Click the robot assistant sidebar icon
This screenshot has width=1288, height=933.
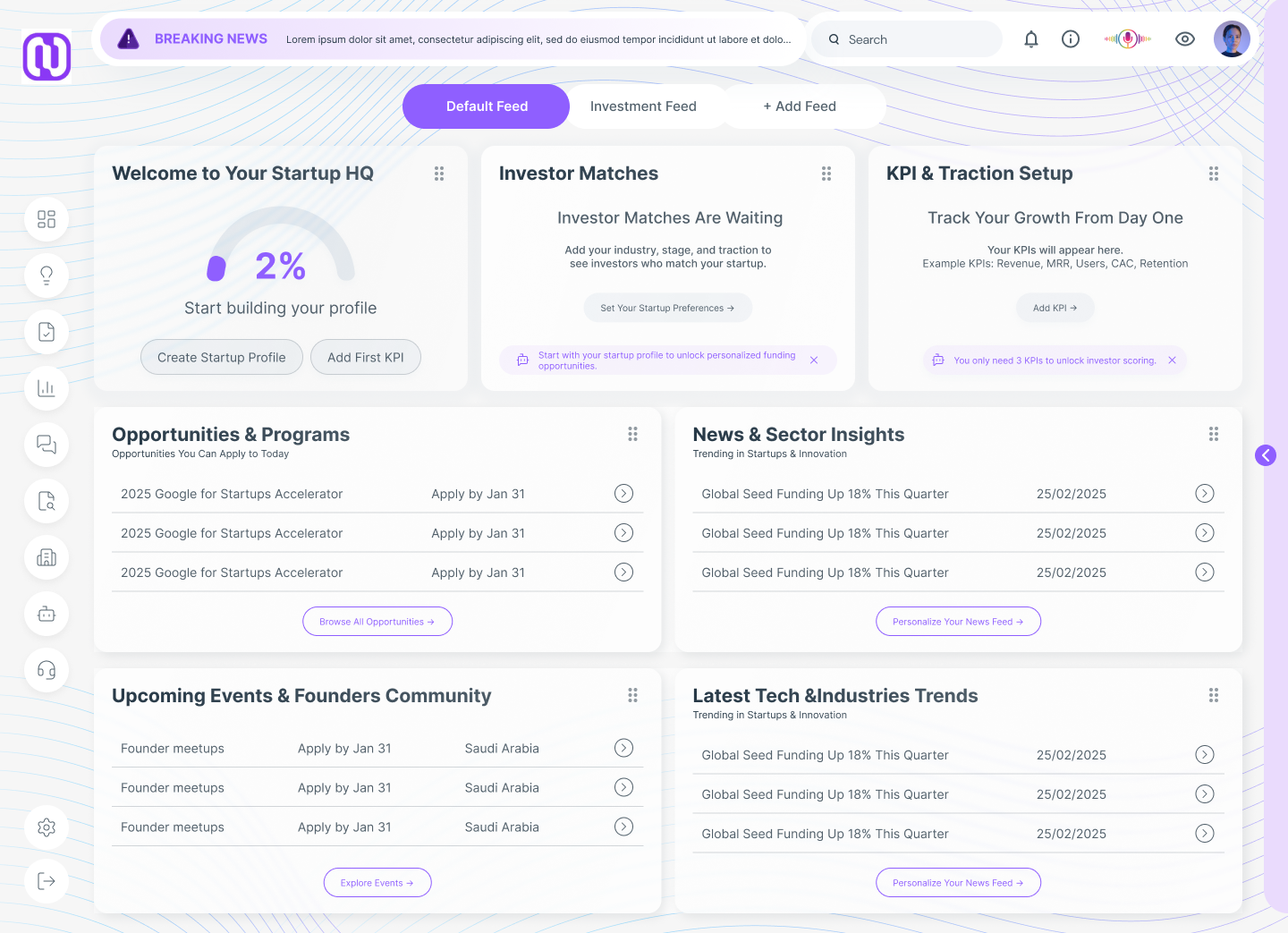pos(47,614)
